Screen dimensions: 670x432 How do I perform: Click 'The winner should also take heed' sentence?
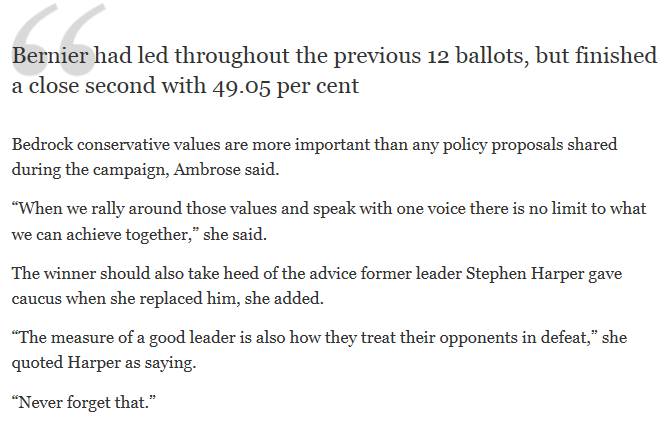(x=317, y=286)
